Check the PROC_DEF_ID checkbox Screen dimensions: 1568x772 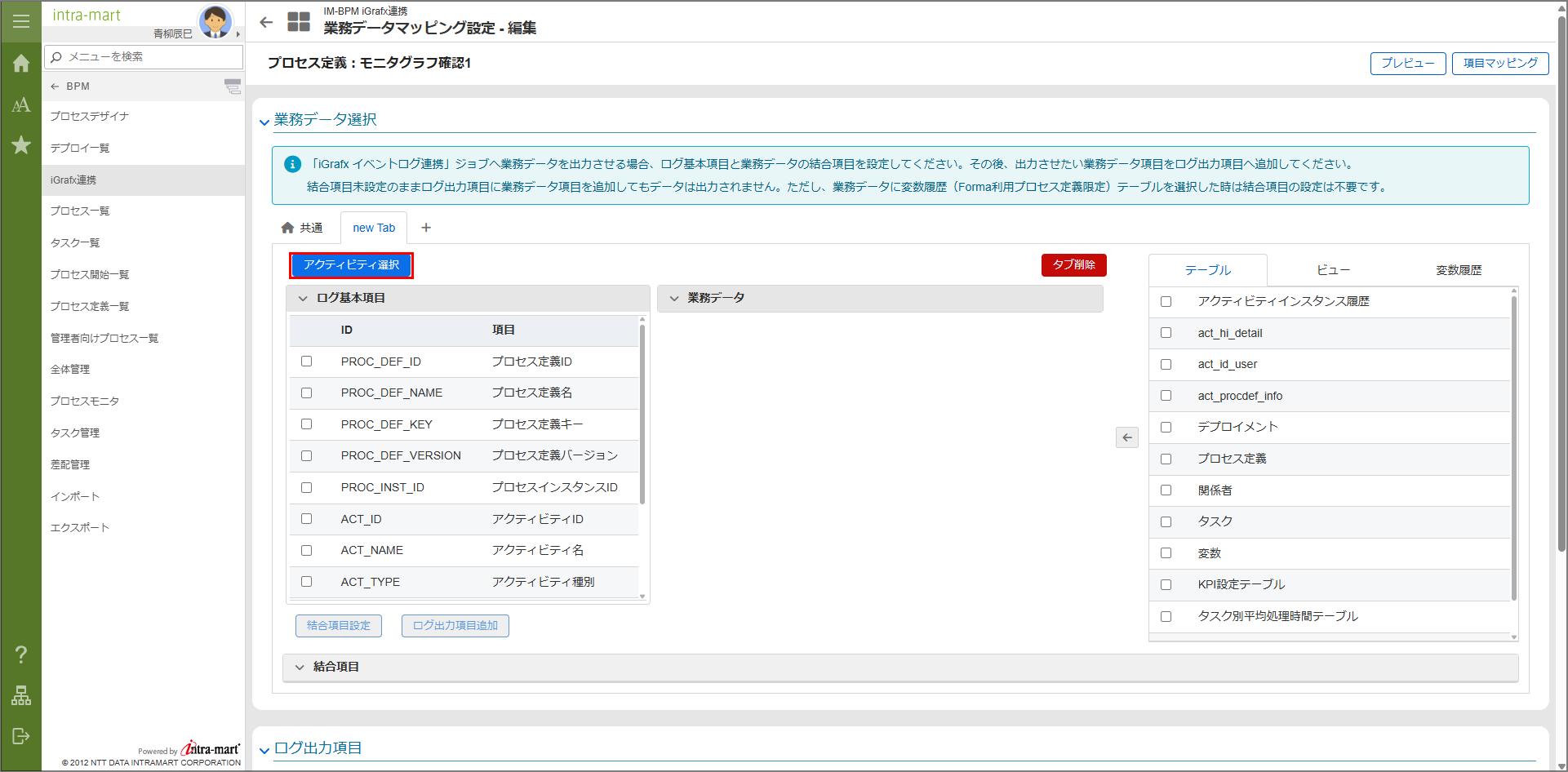coord(307,362)
